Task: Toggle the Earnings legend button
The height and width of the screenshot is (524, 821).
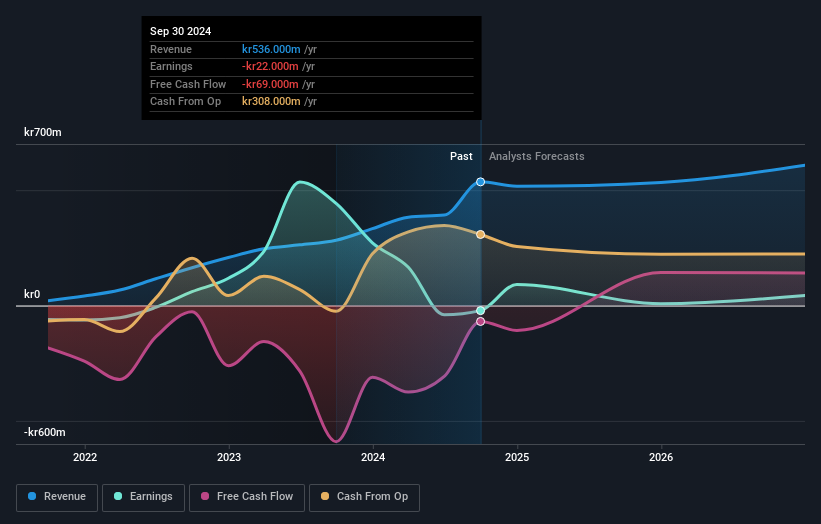Action: [x=143, y=497]
